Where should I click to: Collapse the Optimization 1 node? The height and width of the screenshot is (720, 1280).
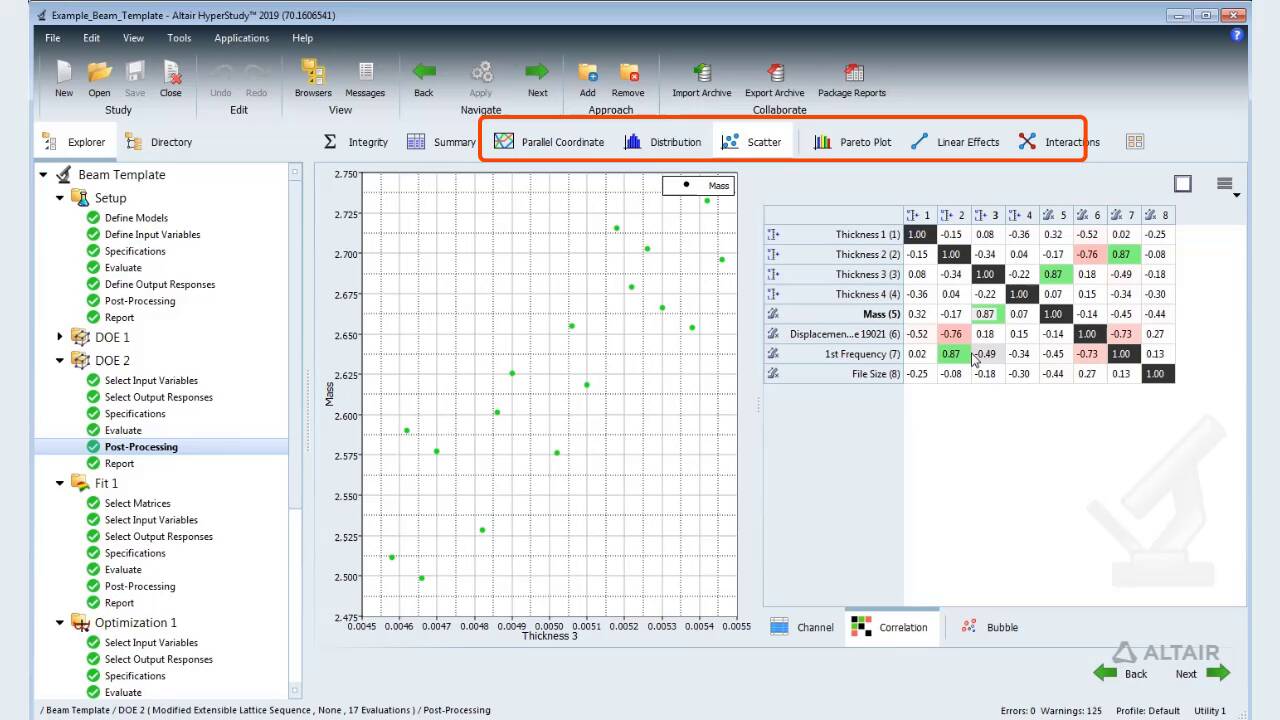coord(60,622)
